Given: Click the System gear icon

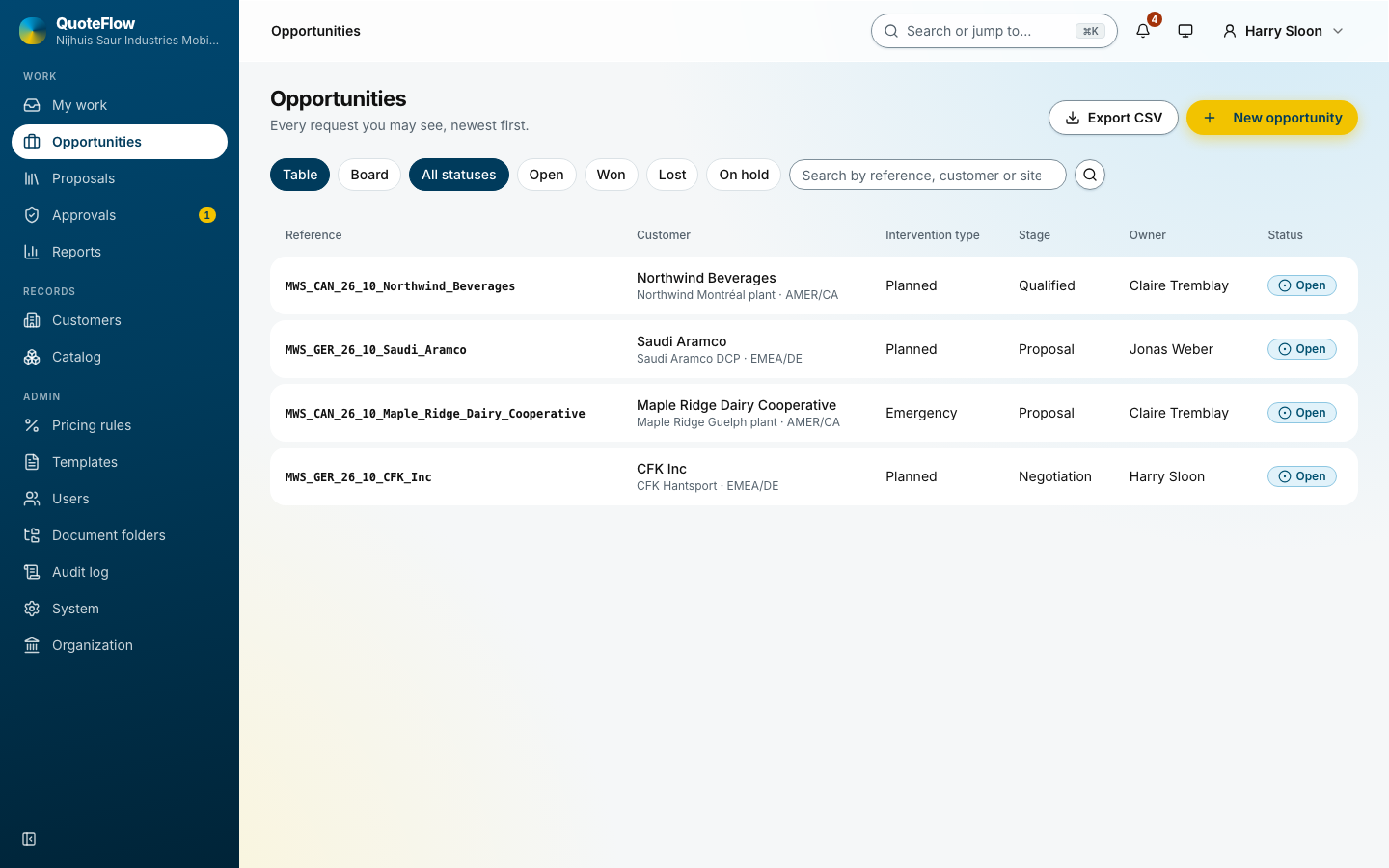Looking at the screenshot, I should 32,609.
